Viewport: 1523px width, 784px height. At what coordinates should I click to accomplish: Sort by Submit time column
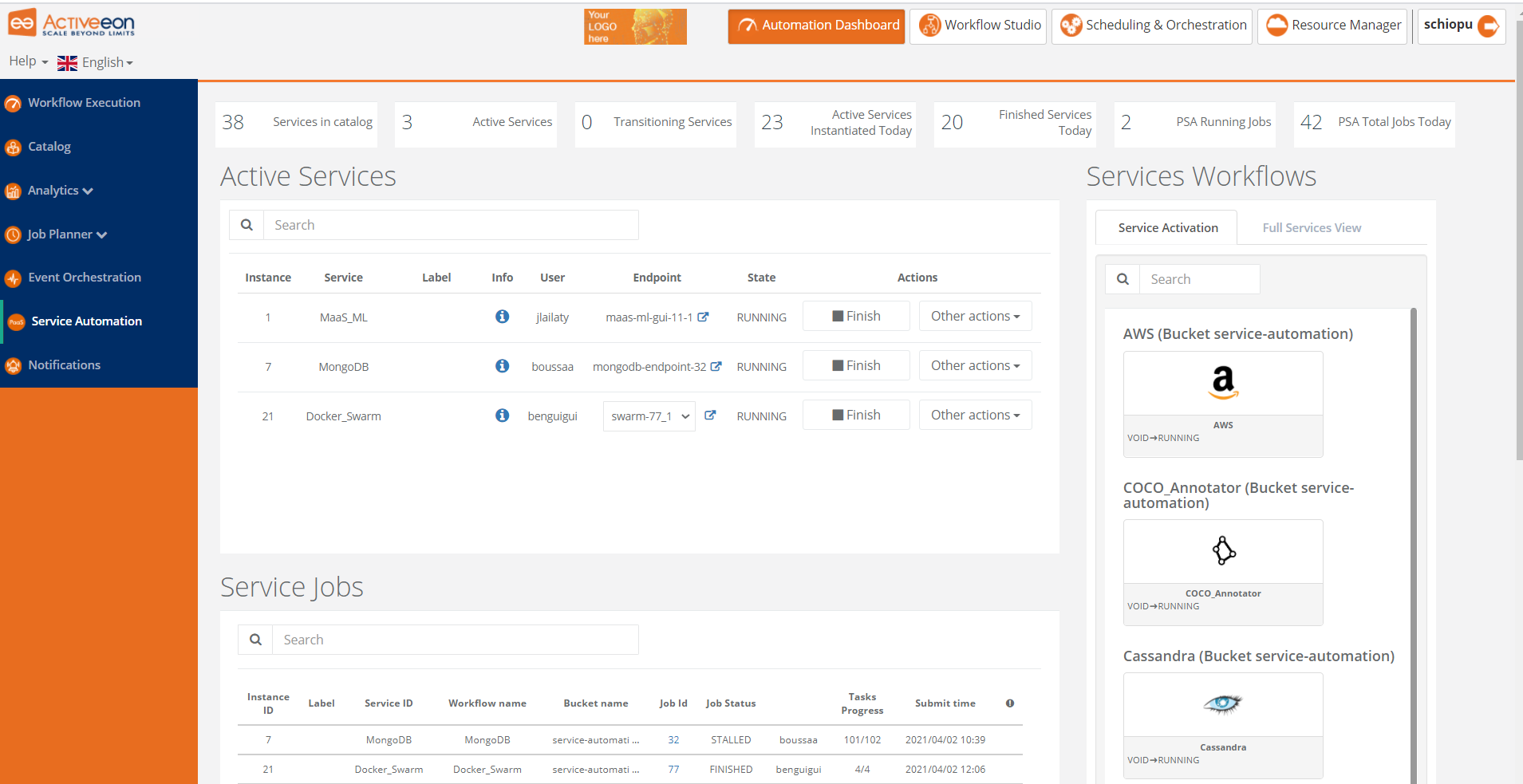tap(945, 703)
